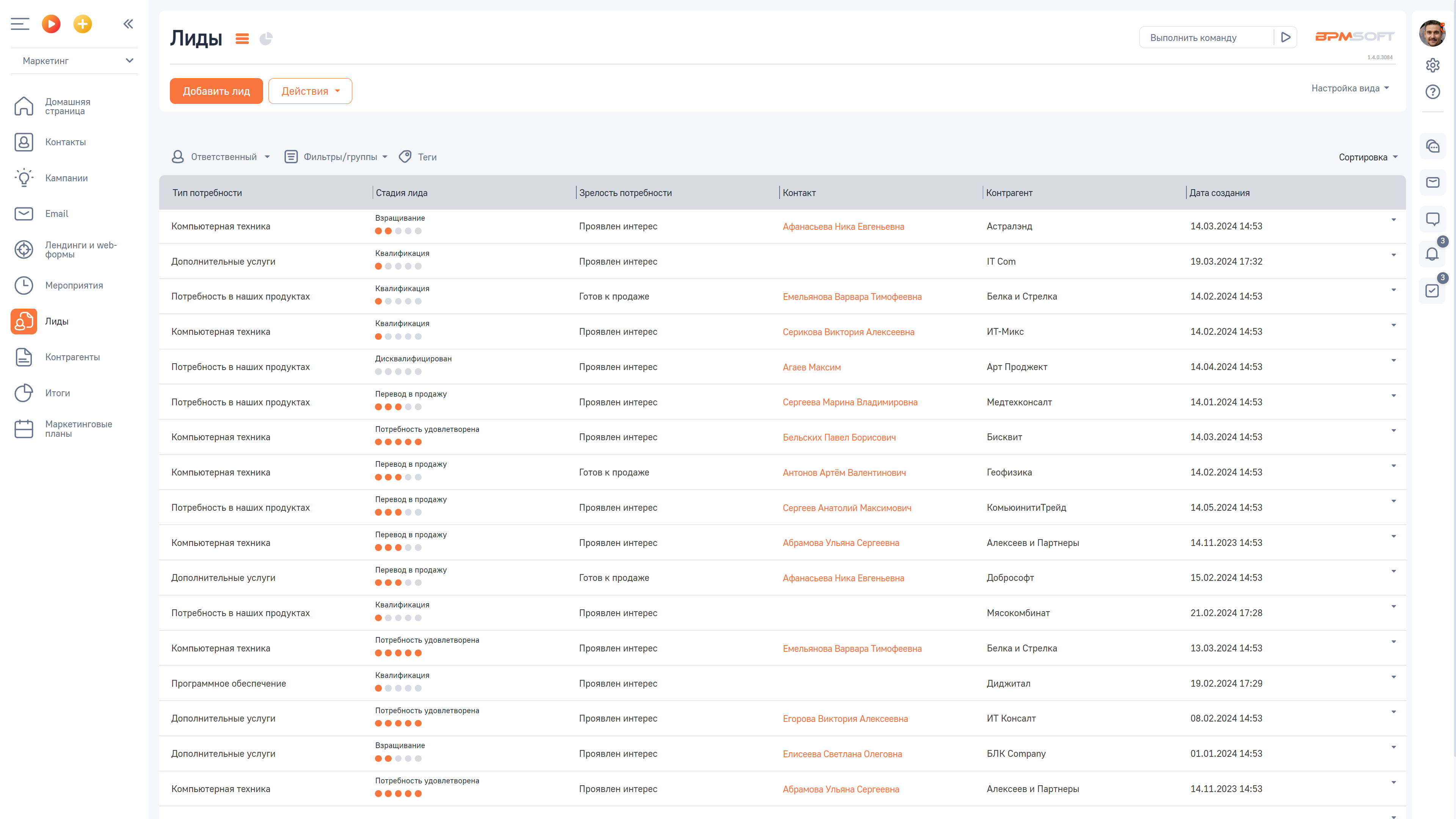Collapse the left sidebar with double chevron
Screen dimensions: 1456x819
tap(128, 24)
